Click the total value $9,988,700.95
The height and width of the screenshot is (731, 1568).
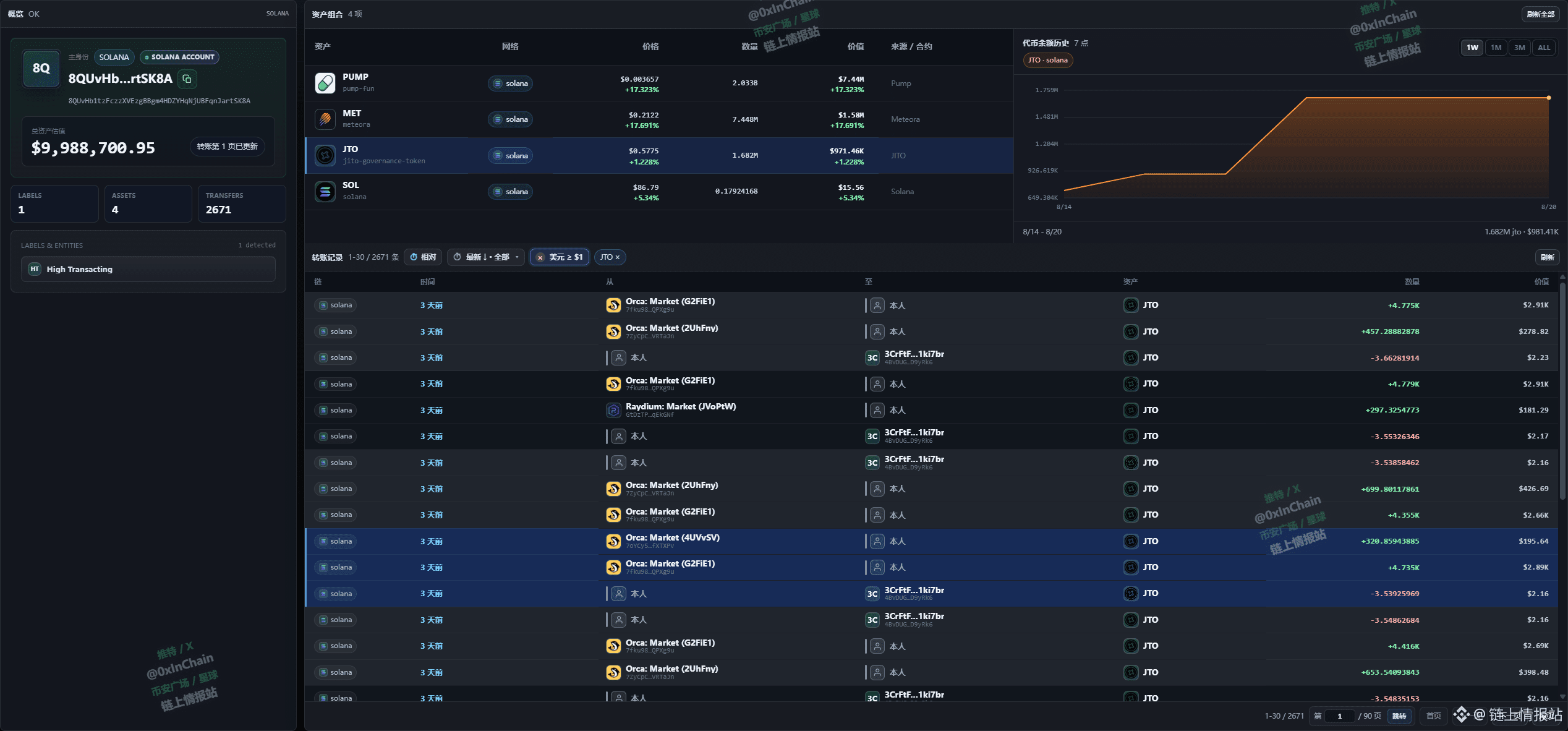93,148
